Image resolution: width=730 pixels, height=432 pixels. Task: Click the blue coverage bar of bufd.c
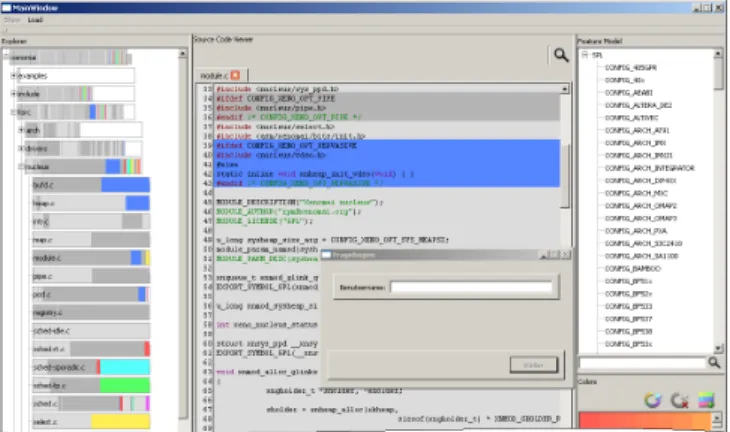pyautogui.click(x=125, y=185)
